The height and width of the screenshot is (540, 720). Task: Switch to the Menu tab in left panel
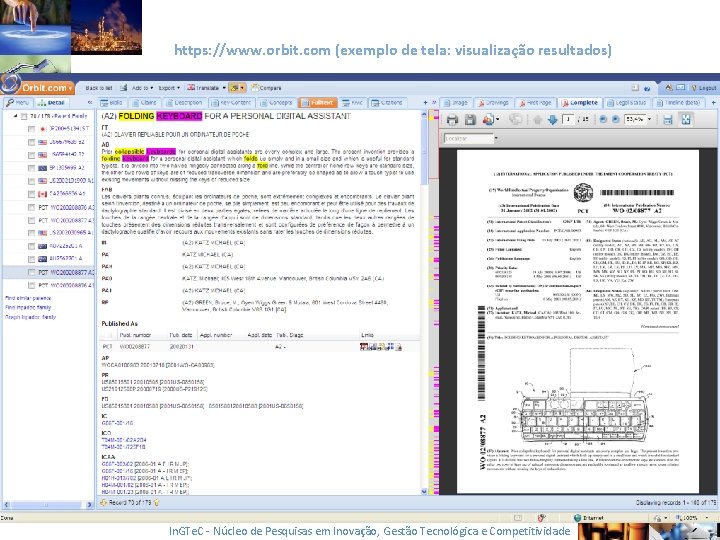(17, 103)
